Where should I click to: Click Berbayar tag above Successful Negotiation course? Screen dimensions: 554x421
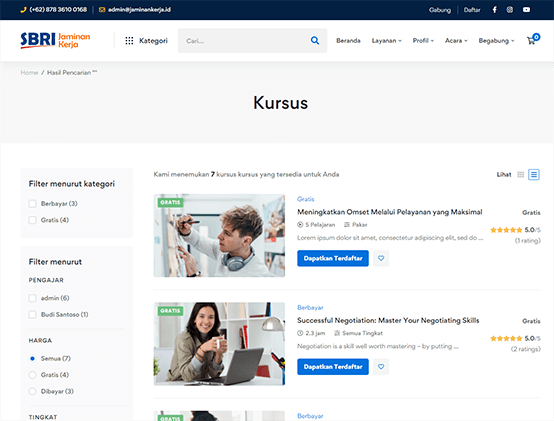pos(310,308)
